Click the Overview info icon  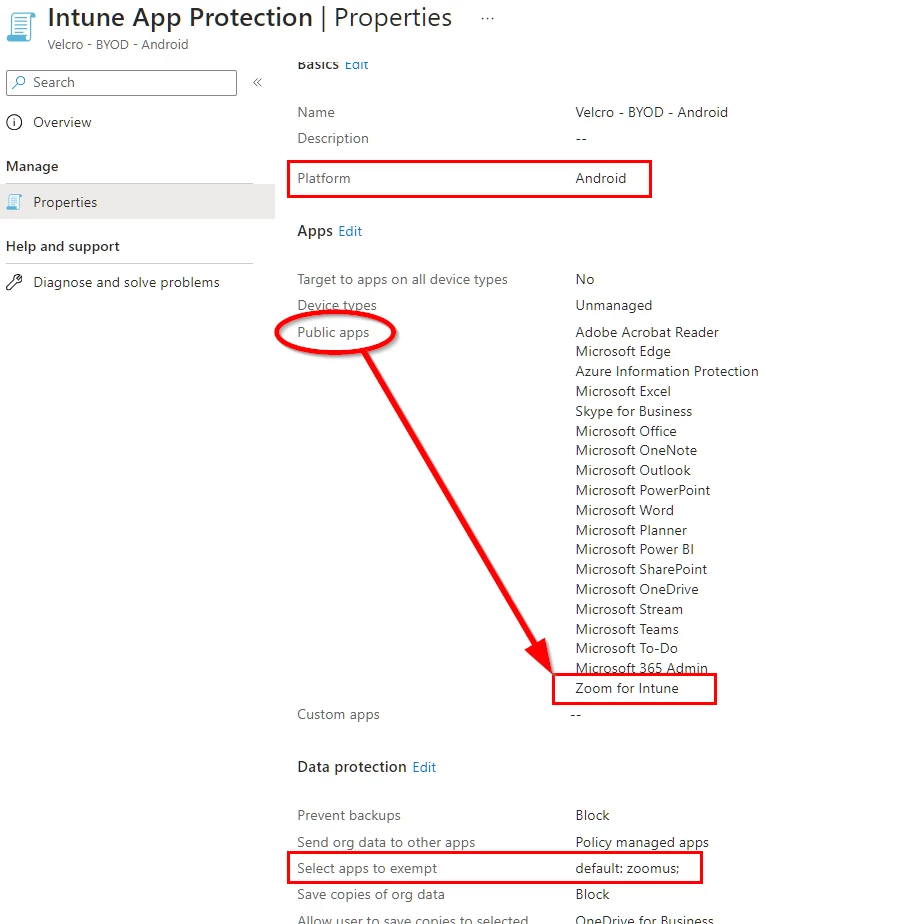coord(14,123)
